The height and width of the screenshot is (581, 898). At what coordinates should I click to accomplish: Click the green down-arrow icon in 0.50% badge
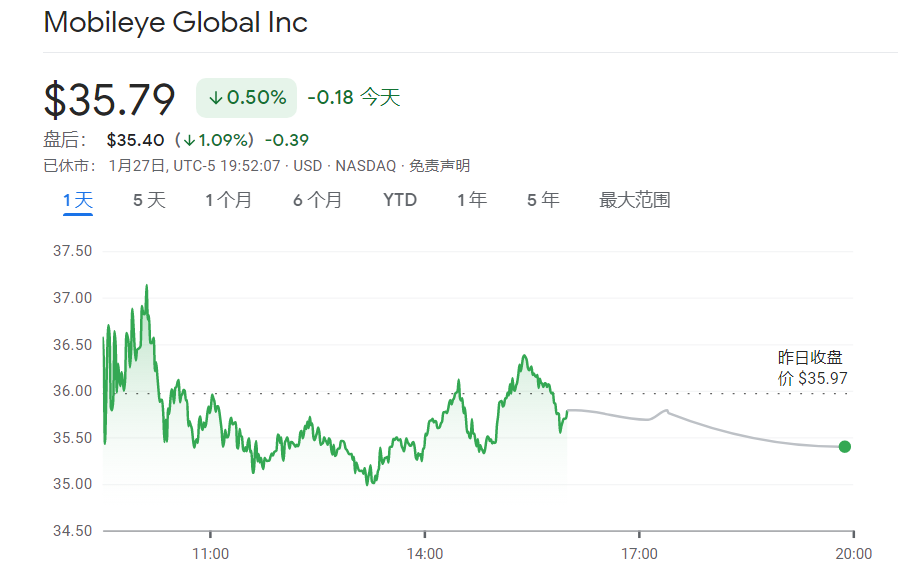(216, 98)
